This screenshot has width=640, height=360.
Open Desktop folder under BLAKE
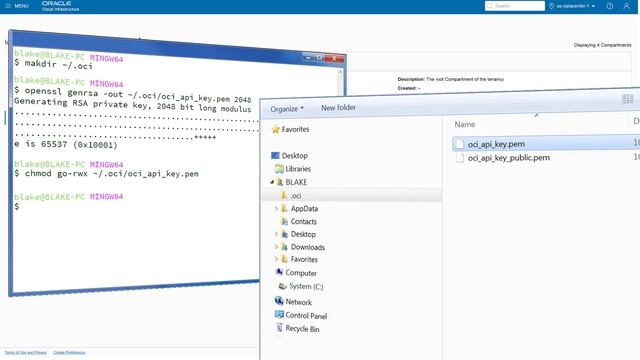(299, 234)
